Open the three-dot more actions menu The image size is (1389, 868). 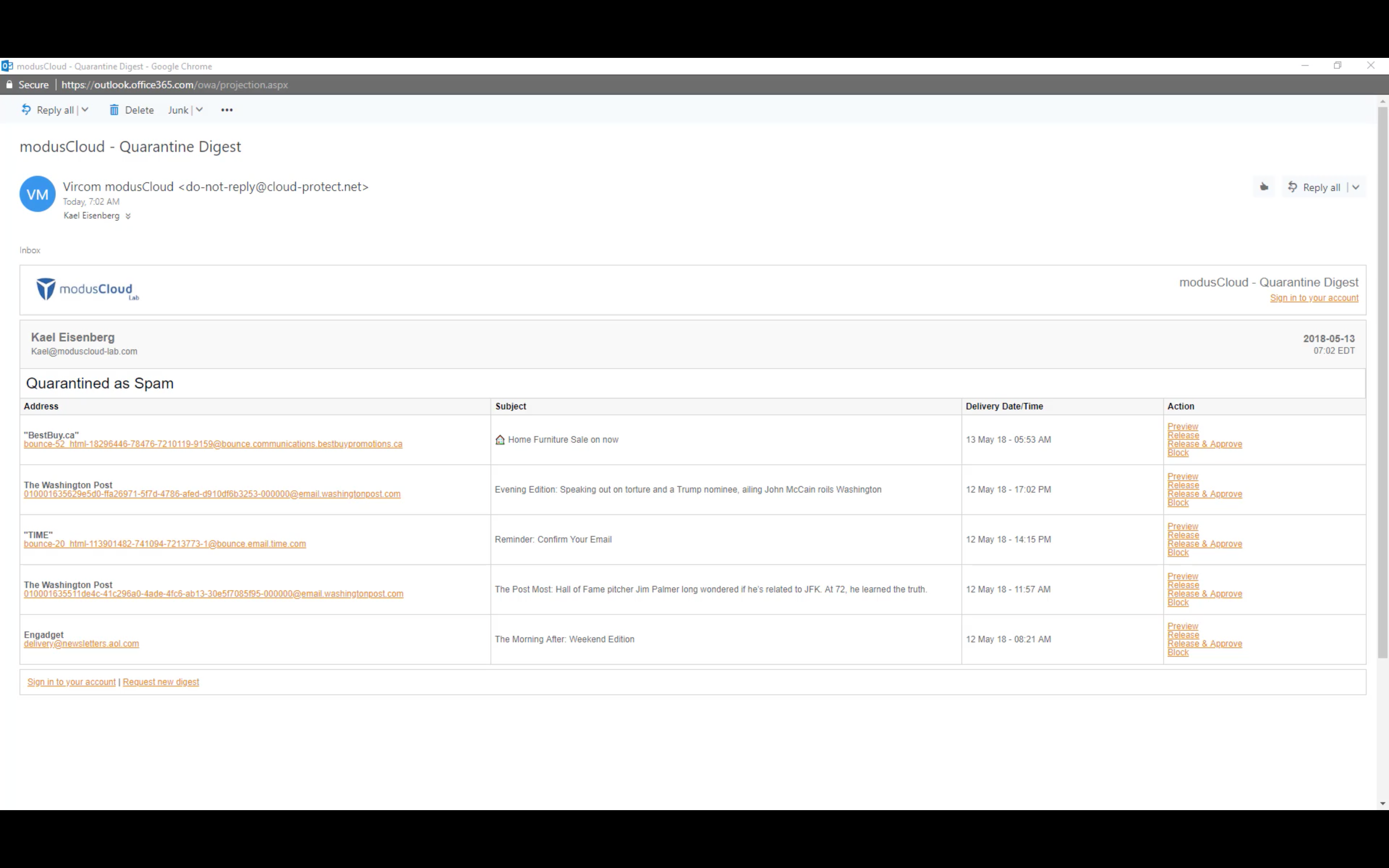point(227,109)
